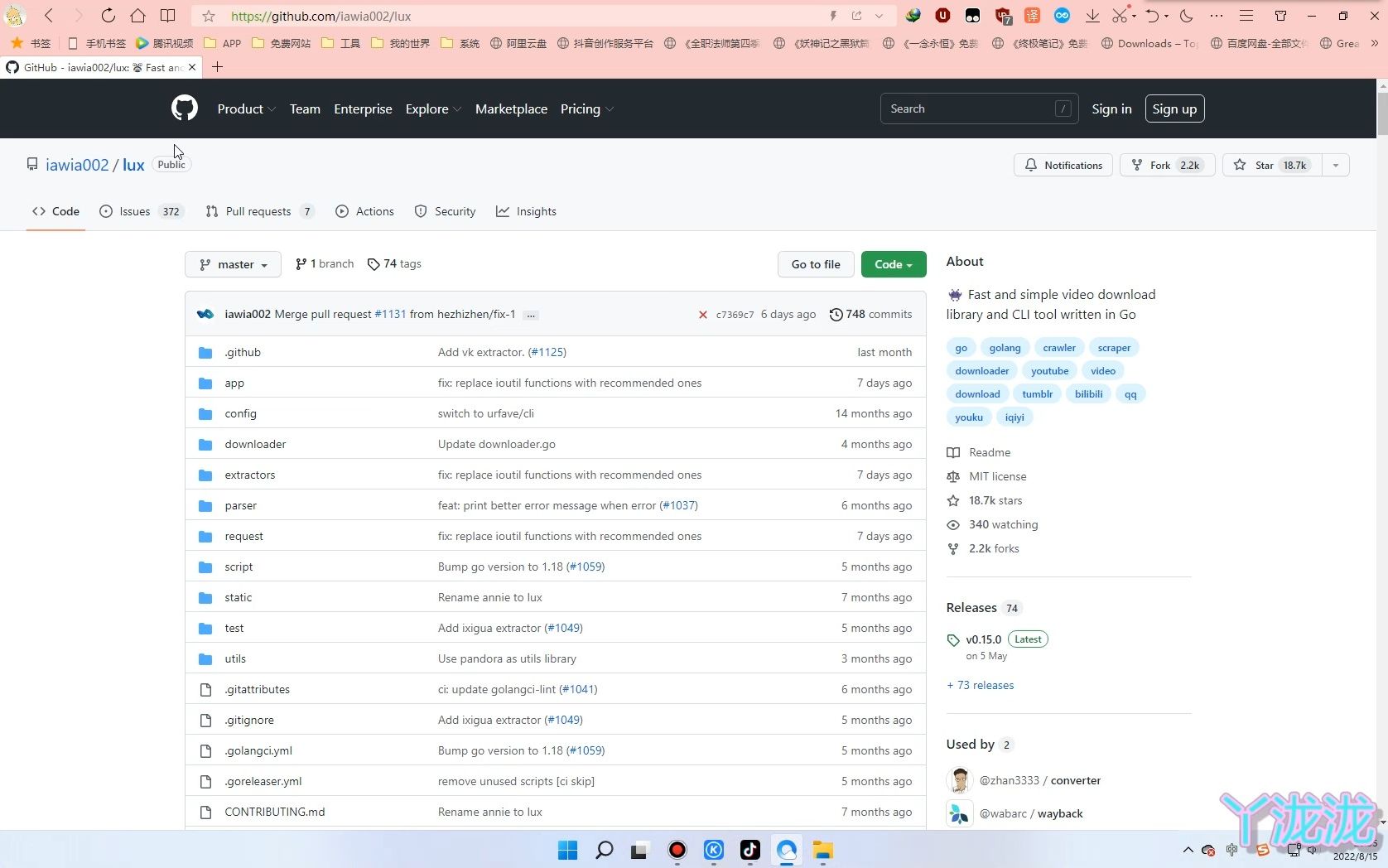
Task: Expand address bar dropdown chevron
Action: 880,16
